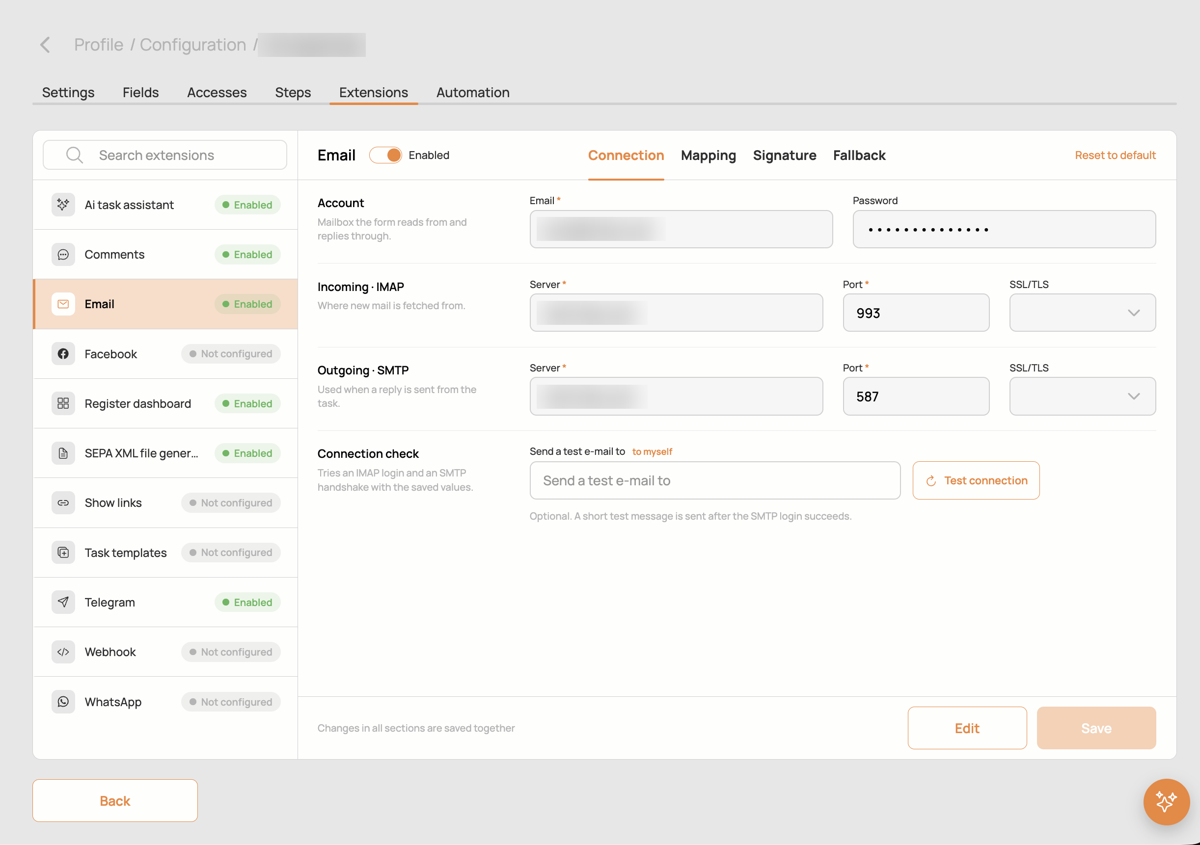This screenshot has height=845, width=1200.
Task: Go to the Automation tab
Action: tap(473, 92)
